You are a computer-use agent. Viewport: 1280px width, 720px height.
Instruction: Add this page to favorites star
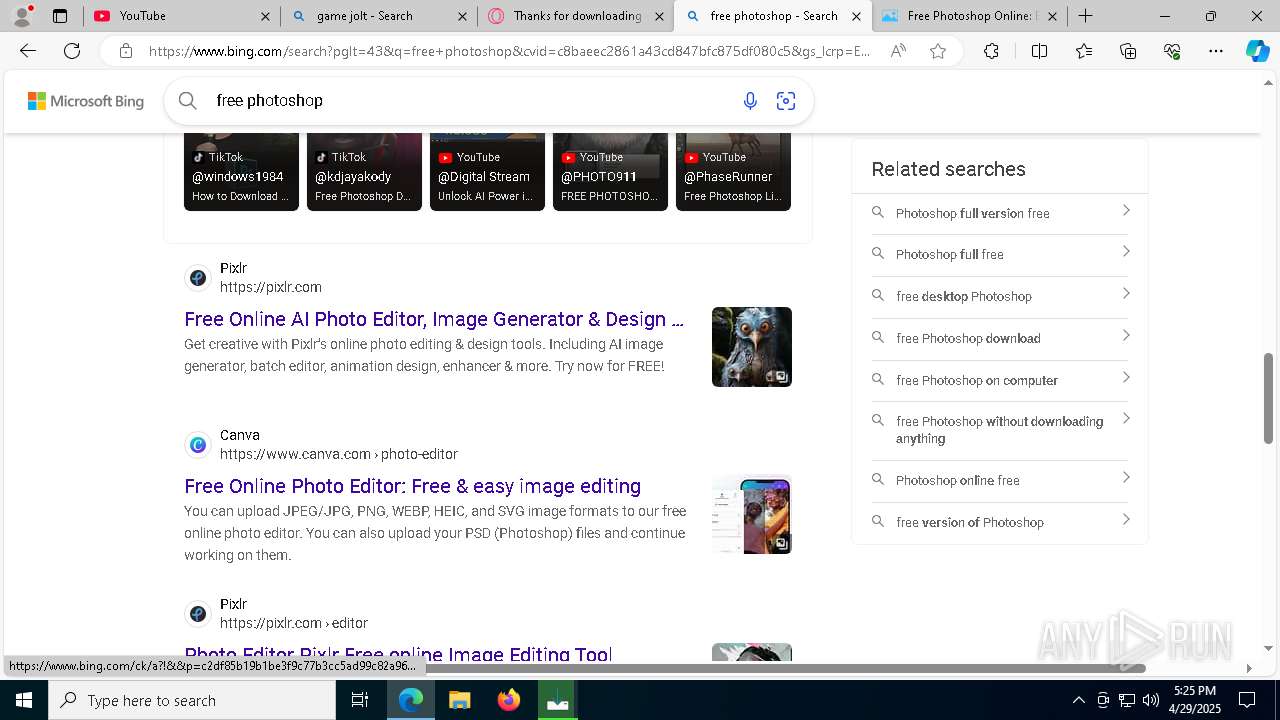(x=938, y=51)
